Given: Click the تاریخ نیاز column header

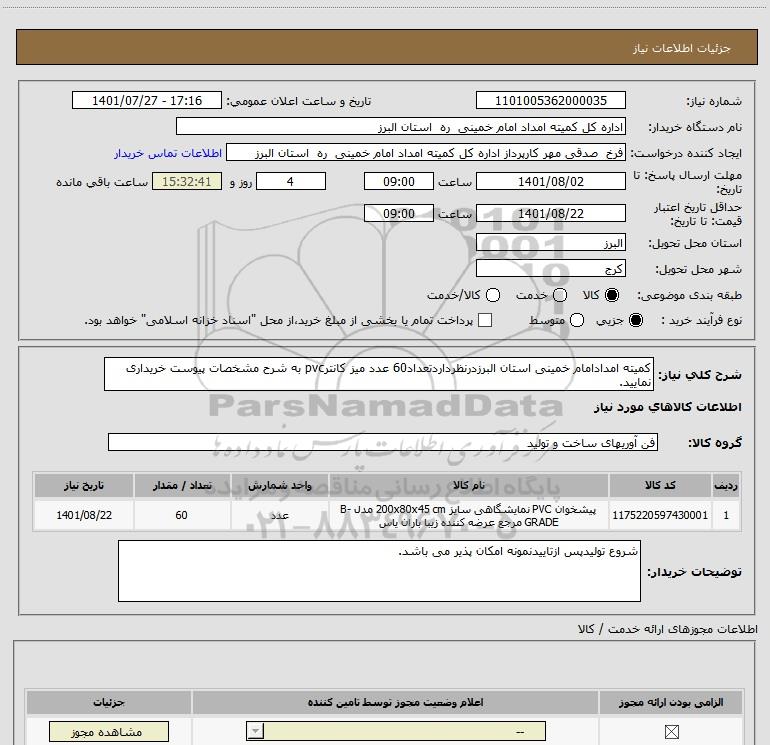Looking at the screenshot, I should tap(83, 485).
